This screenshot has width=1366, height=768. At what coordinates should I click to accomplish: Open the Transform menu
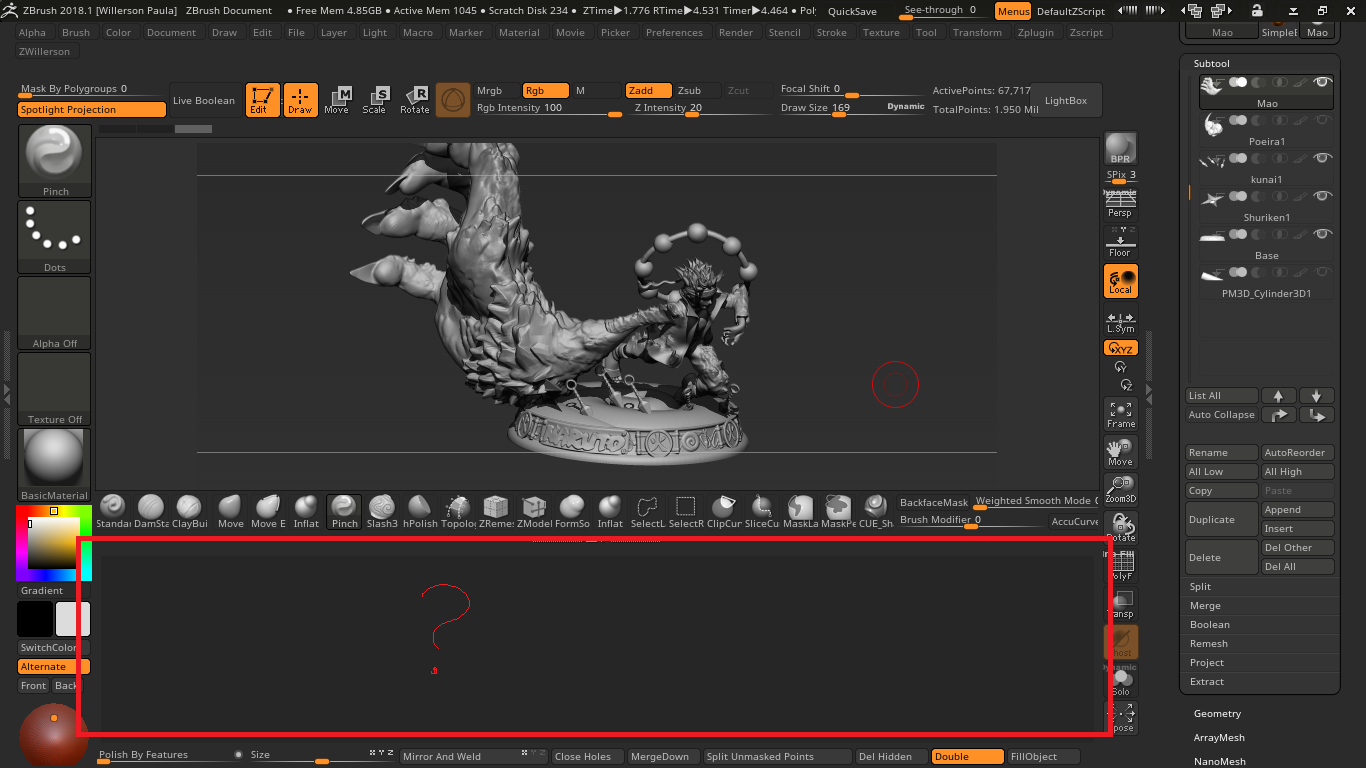[977, 32]
